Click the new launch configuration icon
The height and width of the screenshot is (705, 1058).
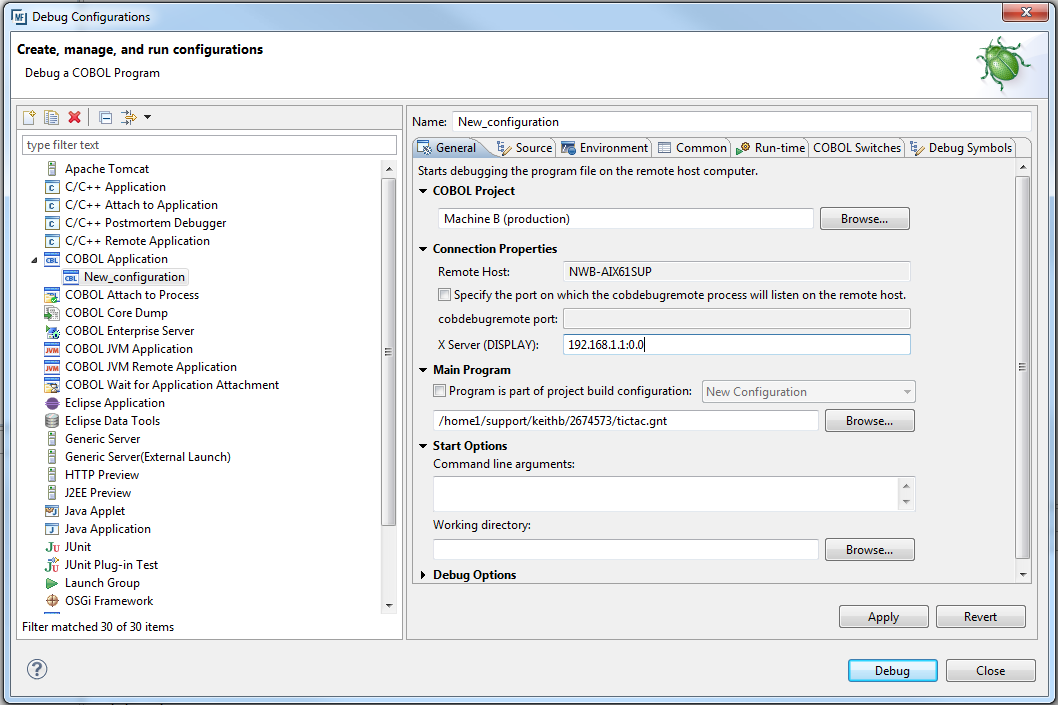point(29,118)
